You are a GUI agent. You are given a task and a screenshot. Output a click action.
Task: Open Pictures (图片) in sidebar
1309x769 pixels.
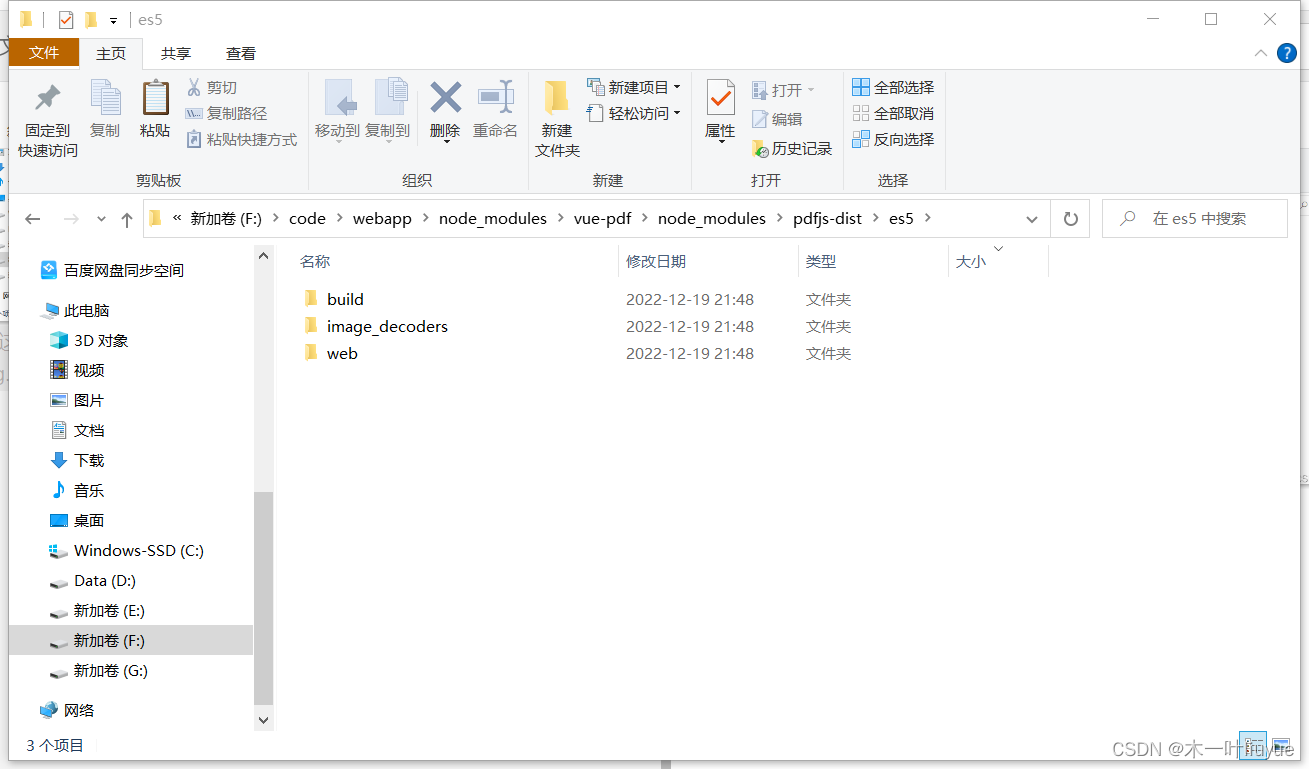pyautogui.click(x=89, y=400)
